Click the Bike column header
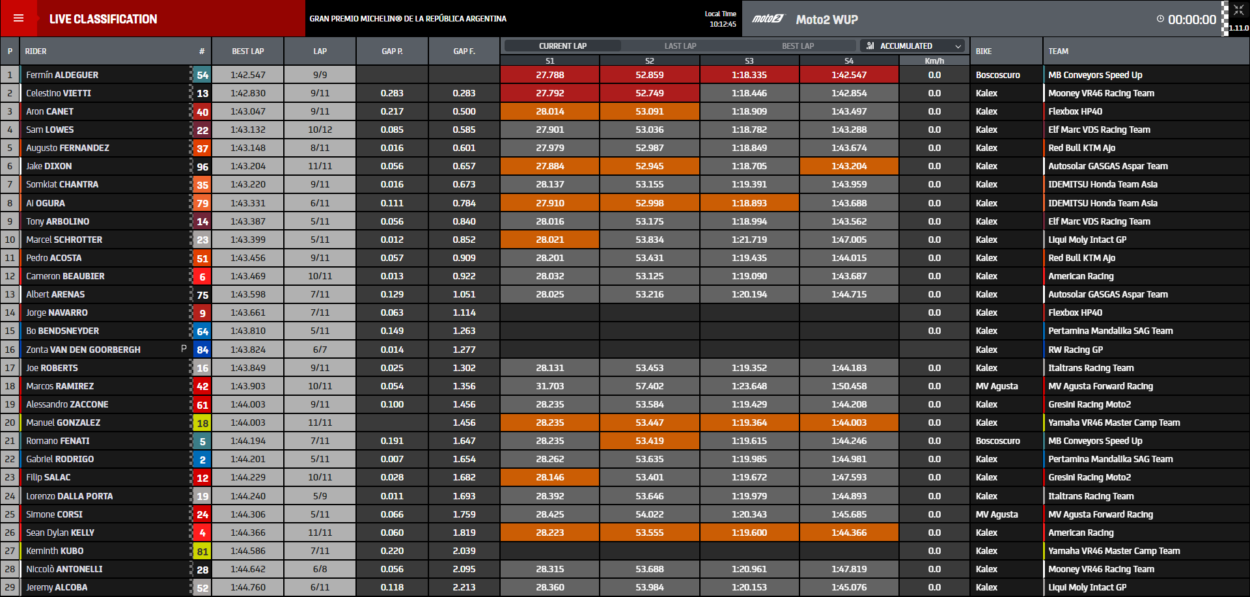This screenshot has width=1250, height=597. [1006, 51]
